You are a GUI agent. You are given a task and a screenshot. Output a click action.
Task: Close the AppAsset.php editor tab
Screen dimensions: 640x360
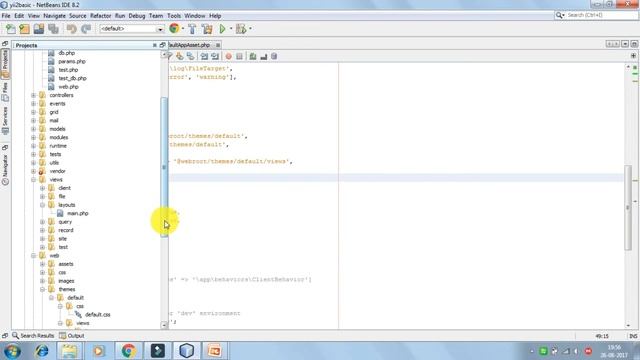218,45
